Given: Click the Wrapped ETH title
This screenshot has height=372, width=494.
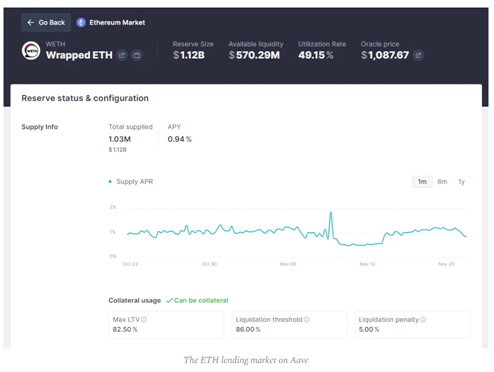Looking at the screenshot, I should click(79, 55).
